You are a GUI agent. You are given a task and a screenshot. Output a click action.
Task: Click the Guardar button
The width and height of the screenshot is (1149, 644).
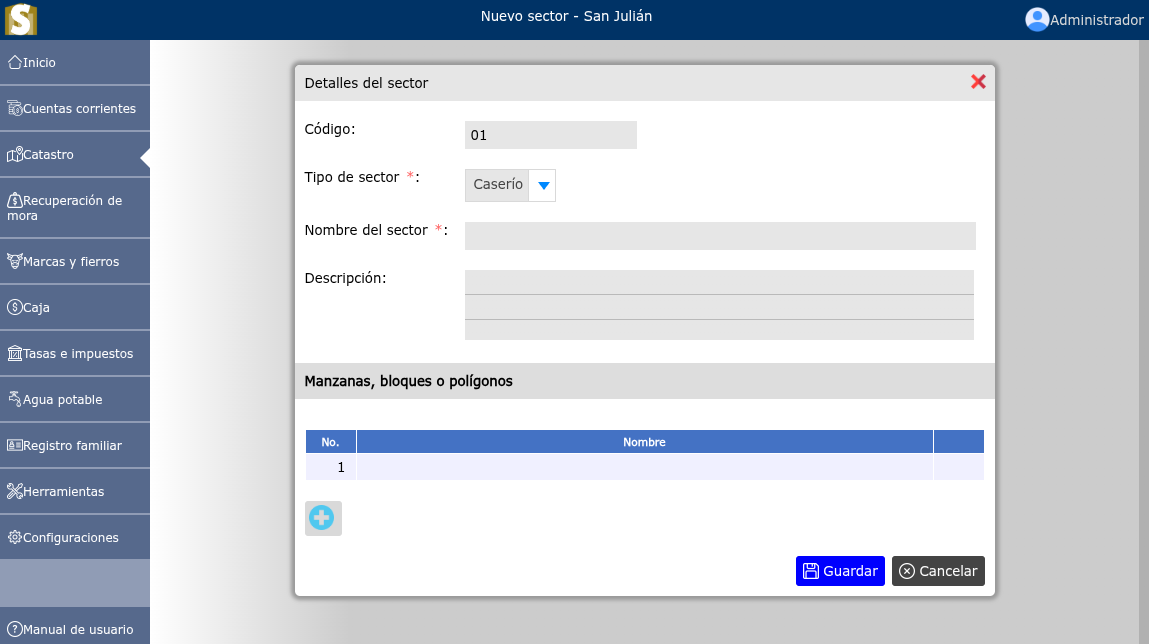(x=840, y=571)
